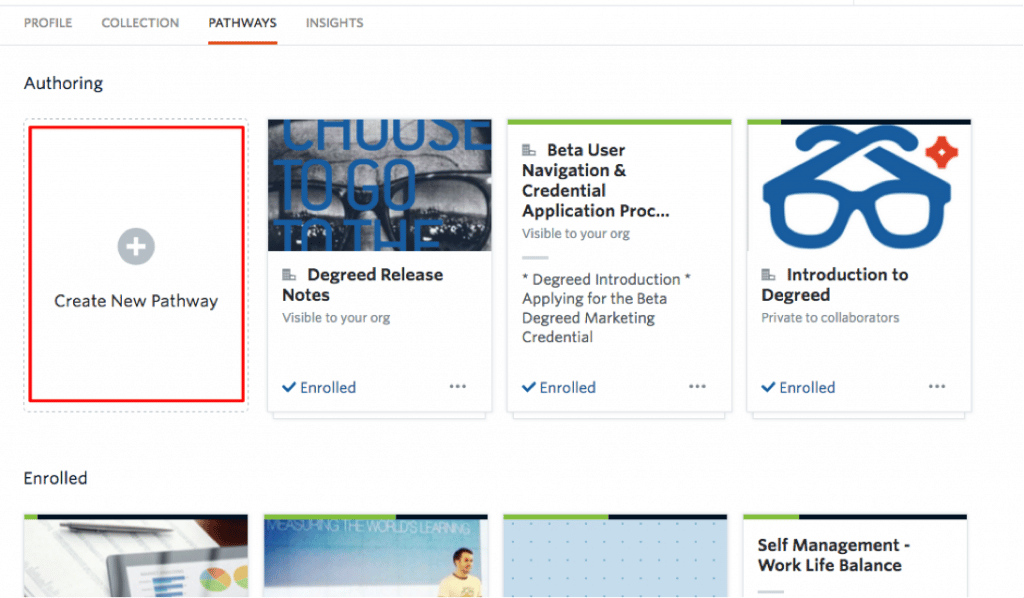
Task: Click the Private to collaborators label
Action: click(830, 318)
